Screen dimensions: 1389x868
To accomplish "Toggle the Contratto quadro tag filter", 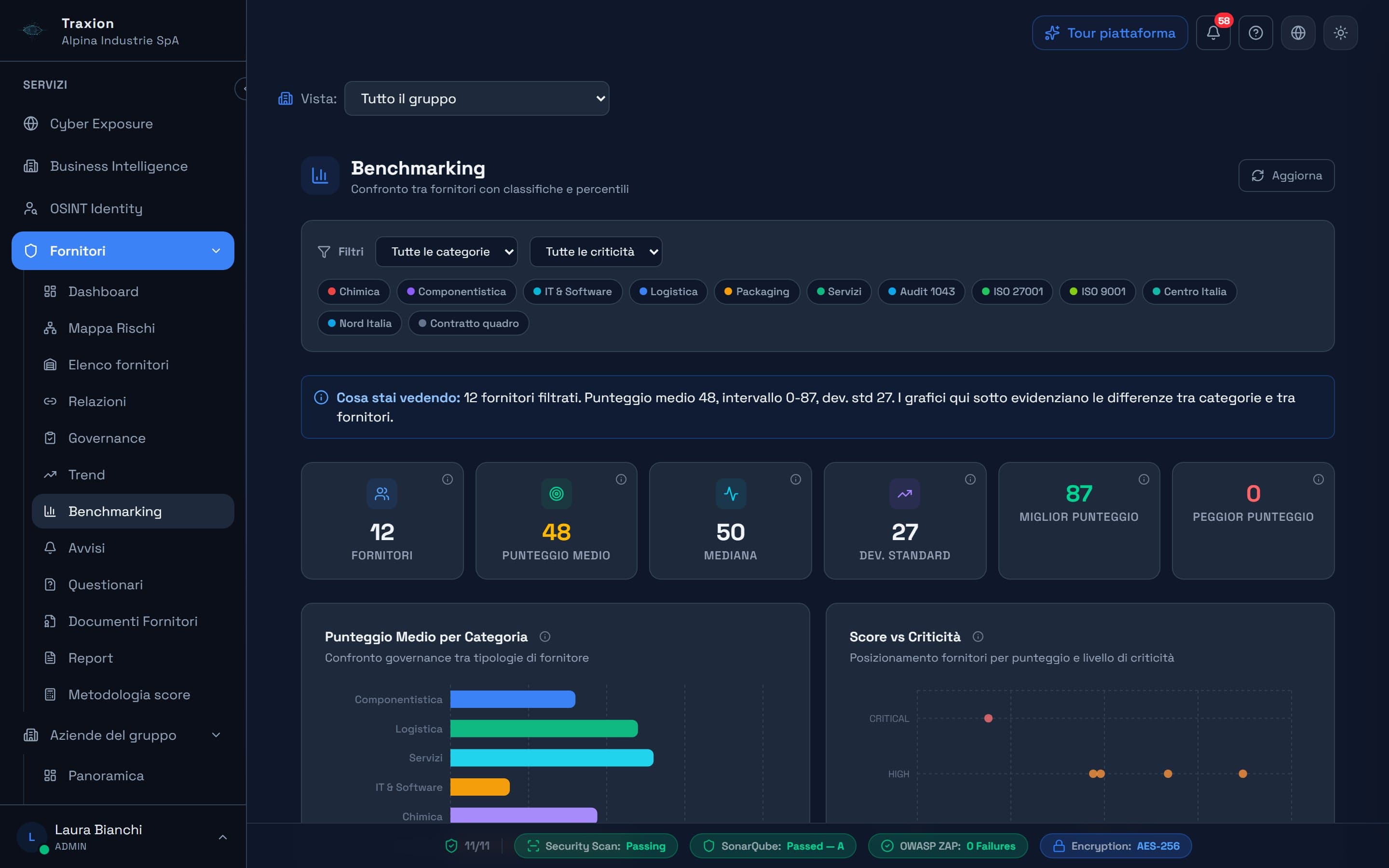I will [468, 323].
